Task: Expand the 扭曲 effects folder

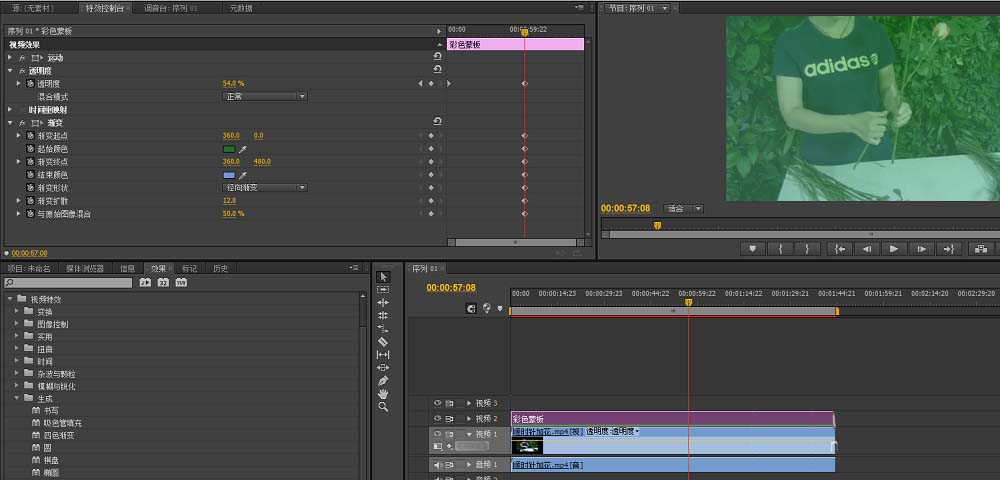Action: pyautogui.click(x=17, y=349)
